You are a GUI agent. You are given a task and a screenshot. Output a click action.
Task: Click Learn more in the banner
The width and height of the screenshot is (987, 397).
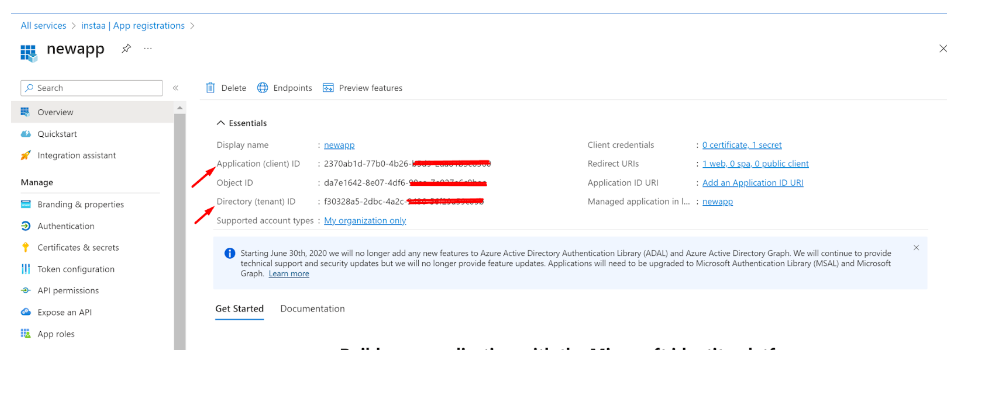(x=289, y=274)
